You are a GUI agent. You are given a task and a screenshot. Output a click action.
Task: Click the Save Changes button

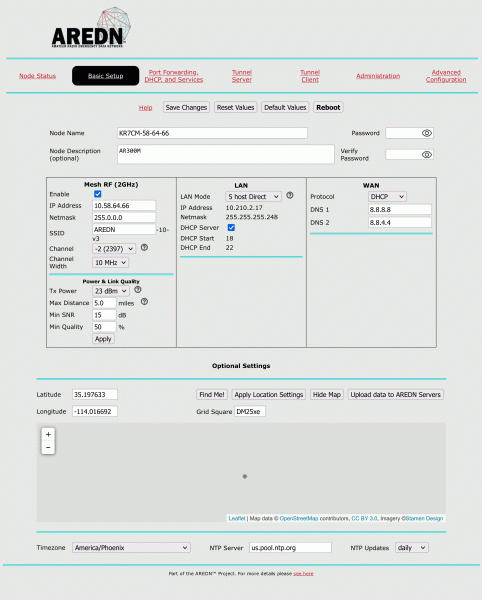186,108
